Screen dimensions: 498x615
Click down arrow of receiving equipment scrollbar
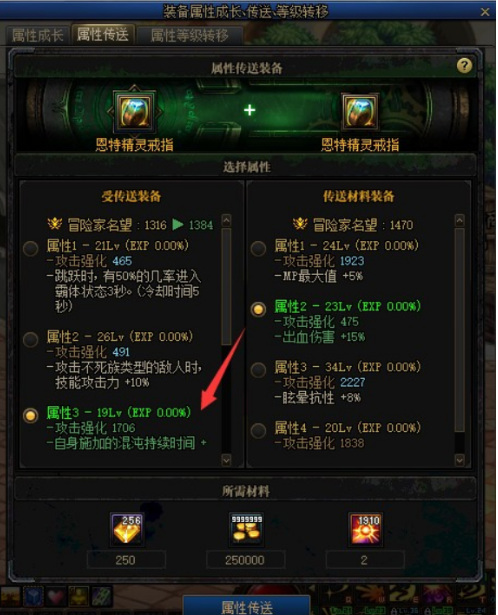[x=226, y=460]
